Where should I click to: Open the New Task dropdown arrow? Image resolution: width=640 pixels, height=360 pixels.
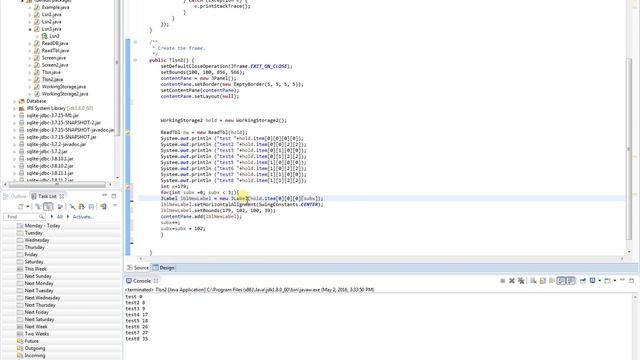tap(27, 207)
